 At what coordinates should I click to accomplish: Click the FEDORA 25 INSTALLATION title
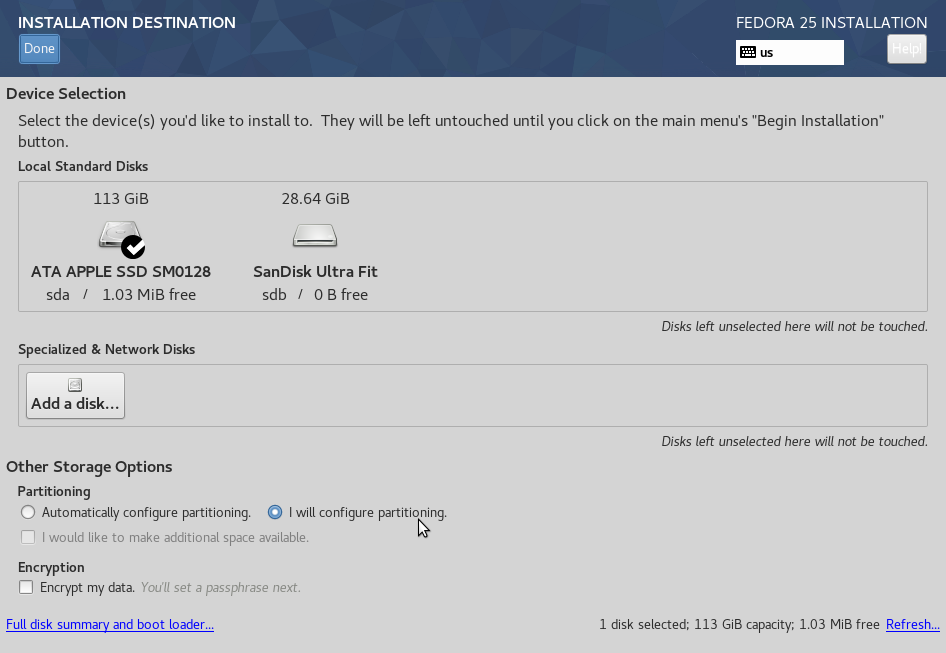click(831, 23)
